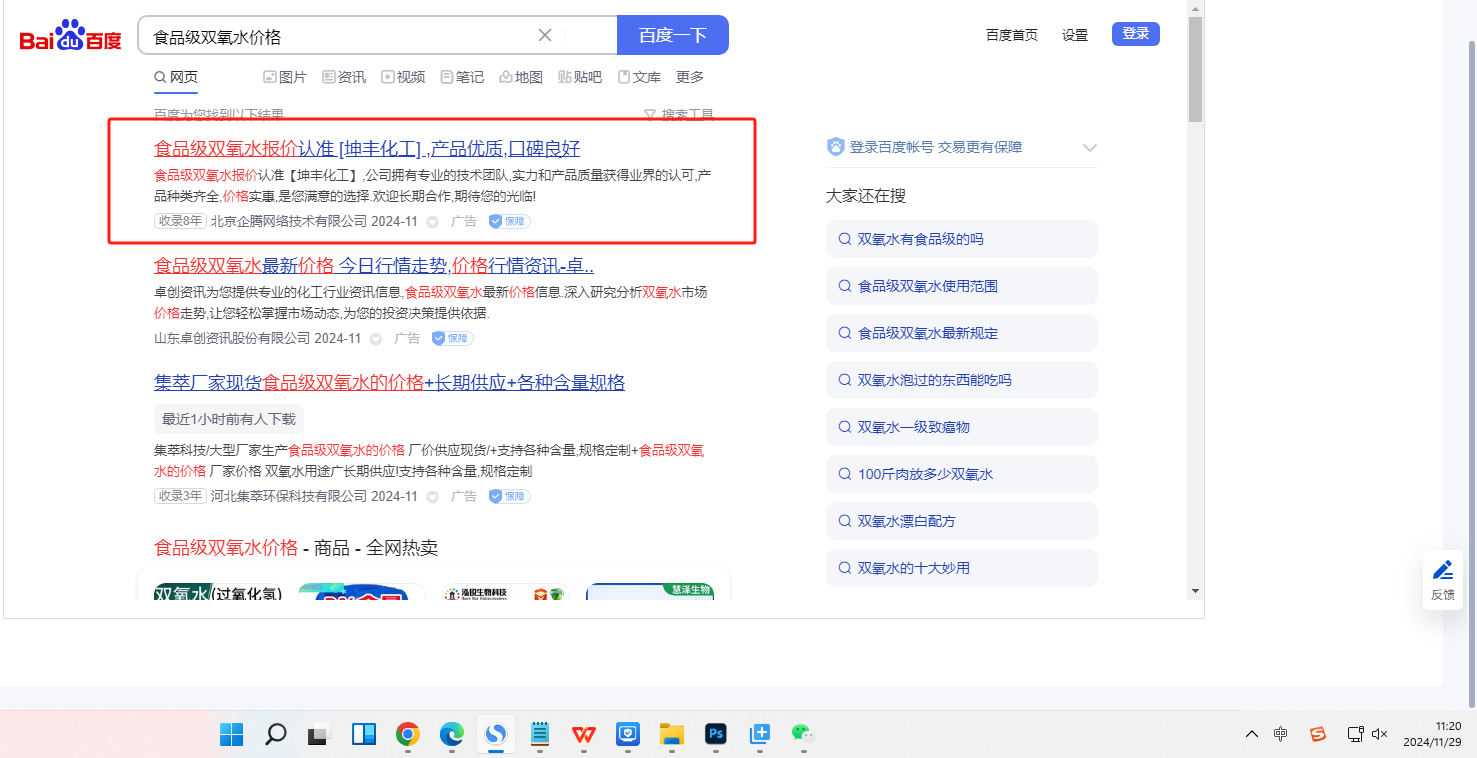This screenshot has width=1477, height=758.
Task: Open WeChat from the taskbar
Action: (802, 735)
